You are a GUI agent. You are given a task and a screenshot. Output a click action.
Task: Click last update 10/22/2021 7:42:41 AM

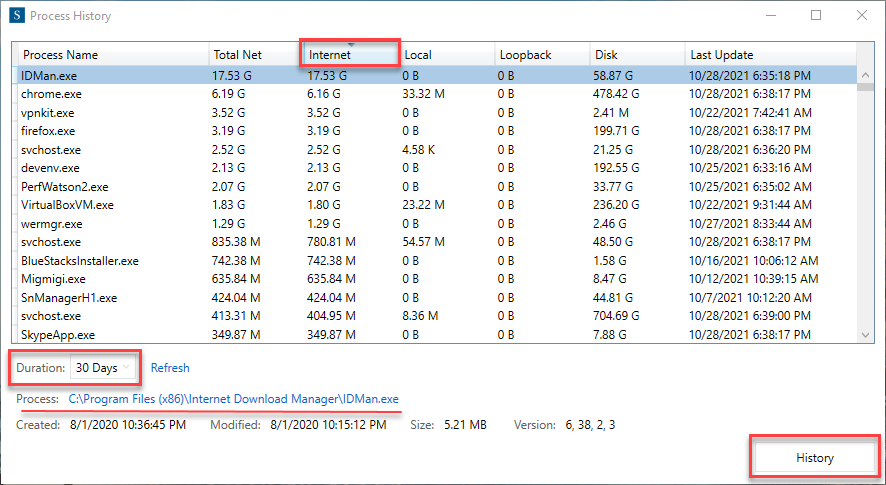[x=750, y=112]
